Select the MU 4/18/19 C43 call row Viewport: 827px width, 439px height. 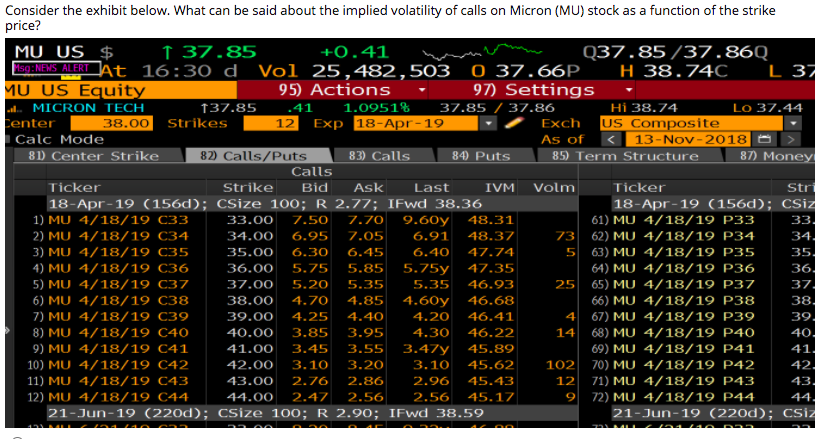coord(295,381)
